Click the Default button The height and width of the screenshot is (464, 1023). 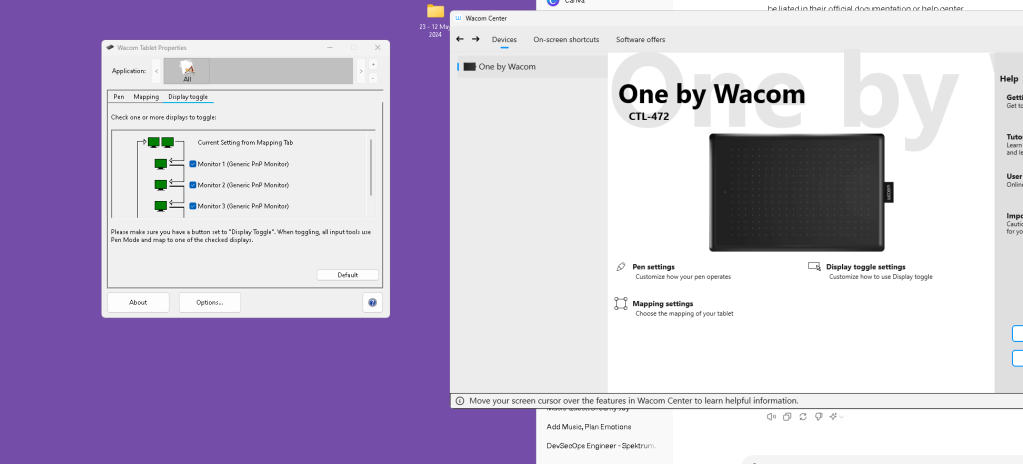[348, 275]
